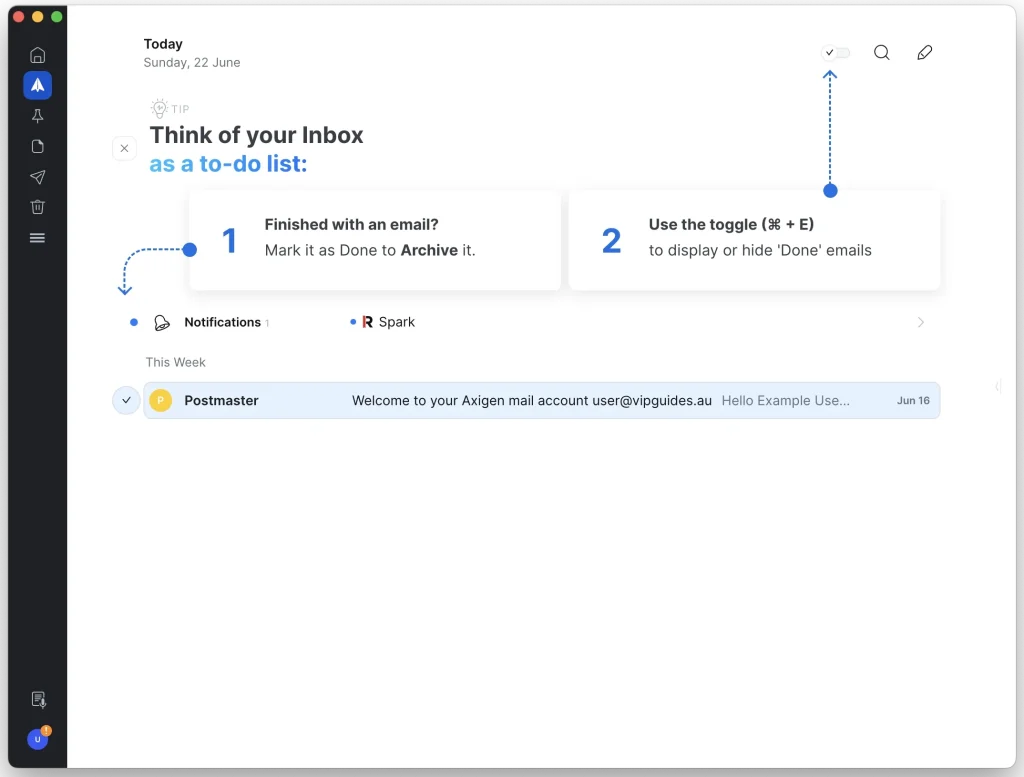Click the user account avatar
Screen dimensions: 1024x777
point(38,739)
